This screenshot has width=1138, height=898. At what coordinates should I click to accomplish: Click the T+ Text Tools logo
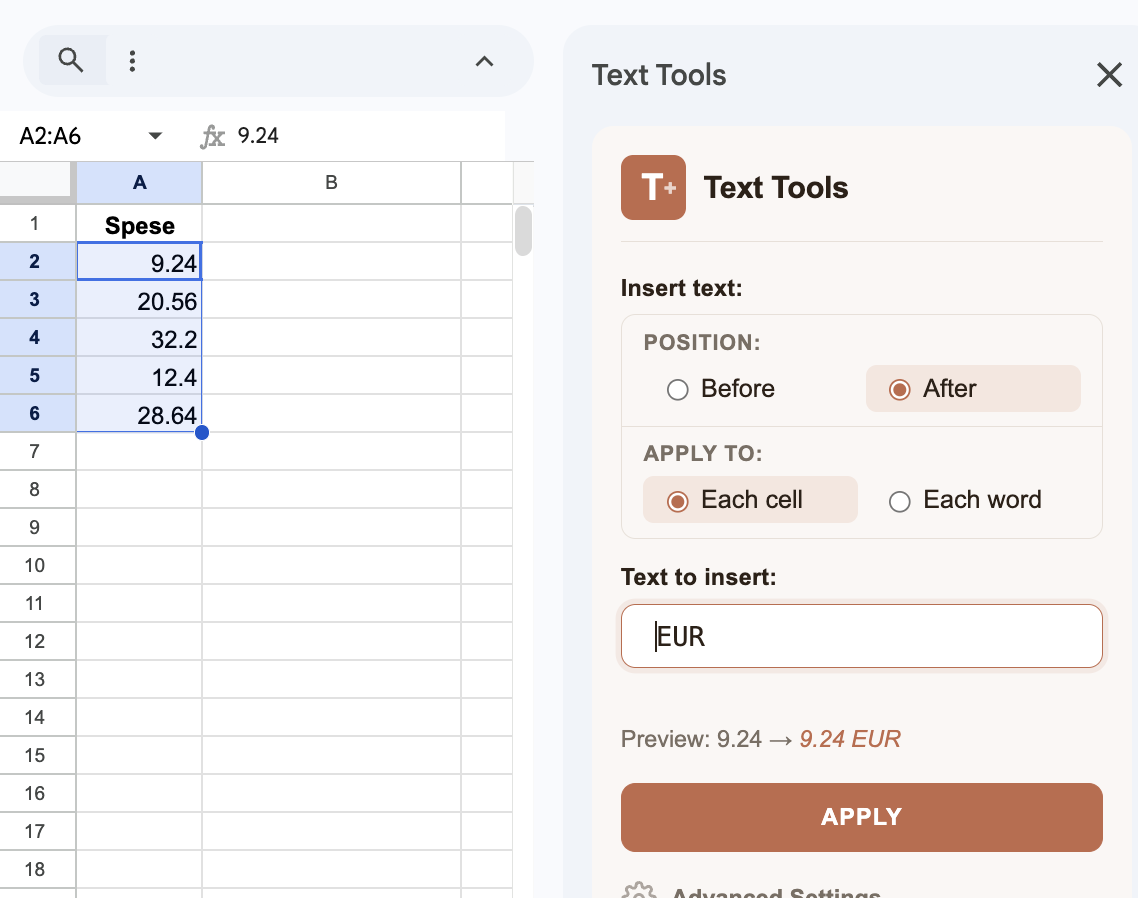(653, 187)
